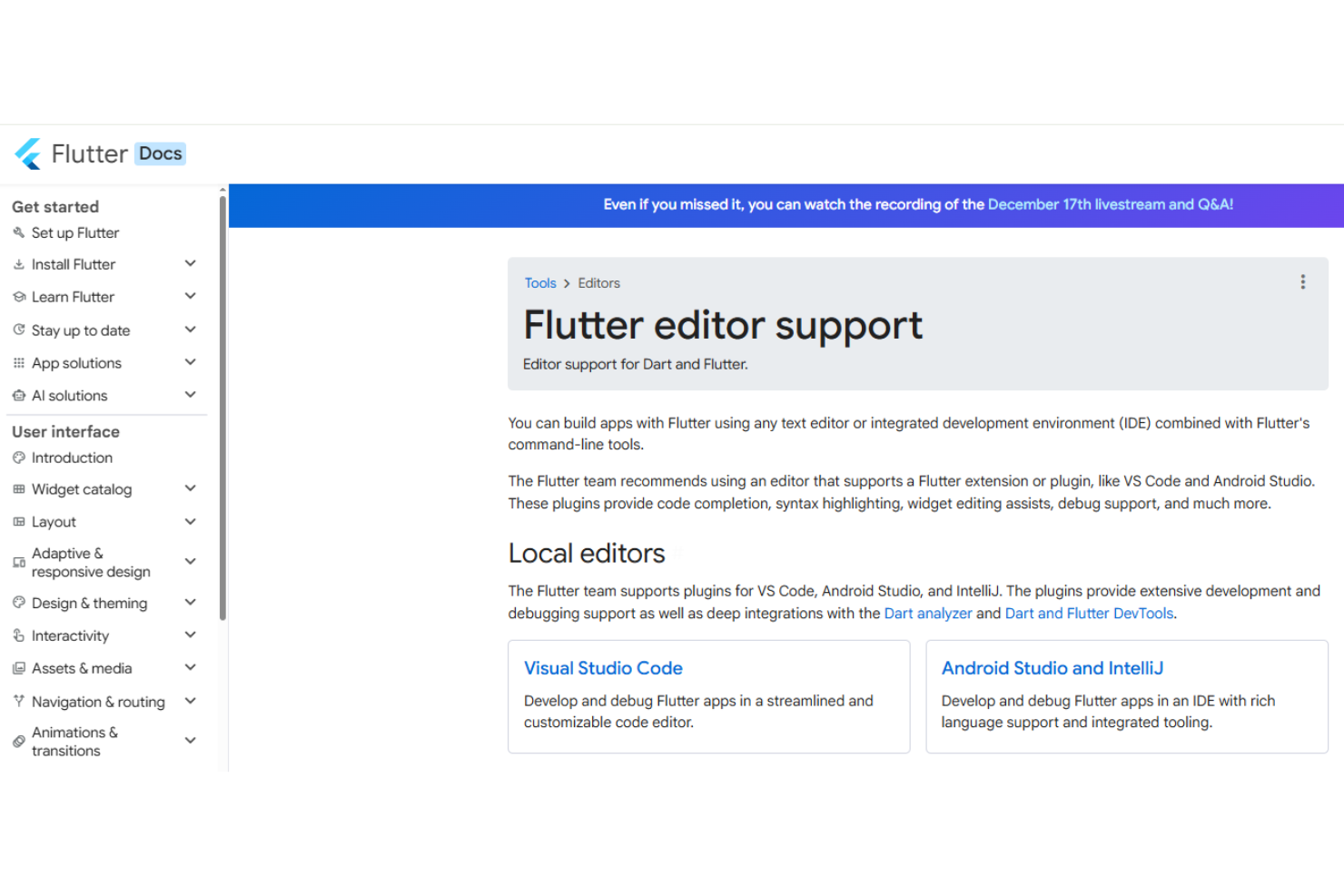Click the Editors breadcrumb text
The height and width of the screenshot is (896, 1344).
tap(599, 283)
